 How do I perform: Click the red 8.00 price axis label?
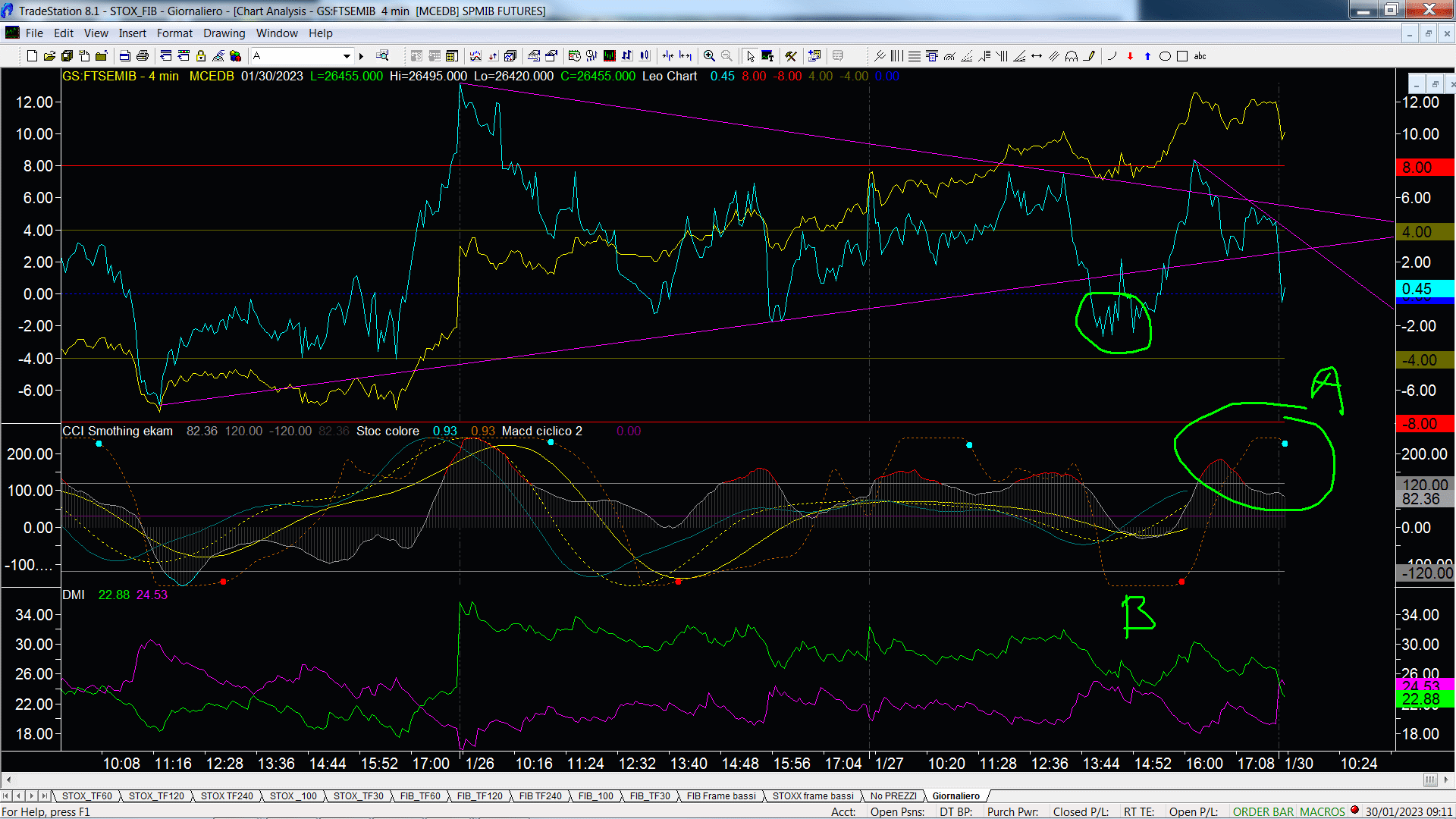[x=1425, y=168]
